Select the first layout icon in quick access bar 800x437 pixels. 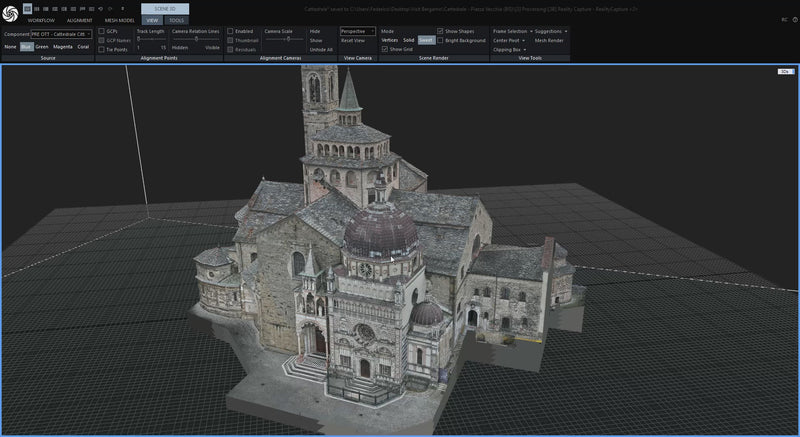pyautogui.click(x=28, y=8)
